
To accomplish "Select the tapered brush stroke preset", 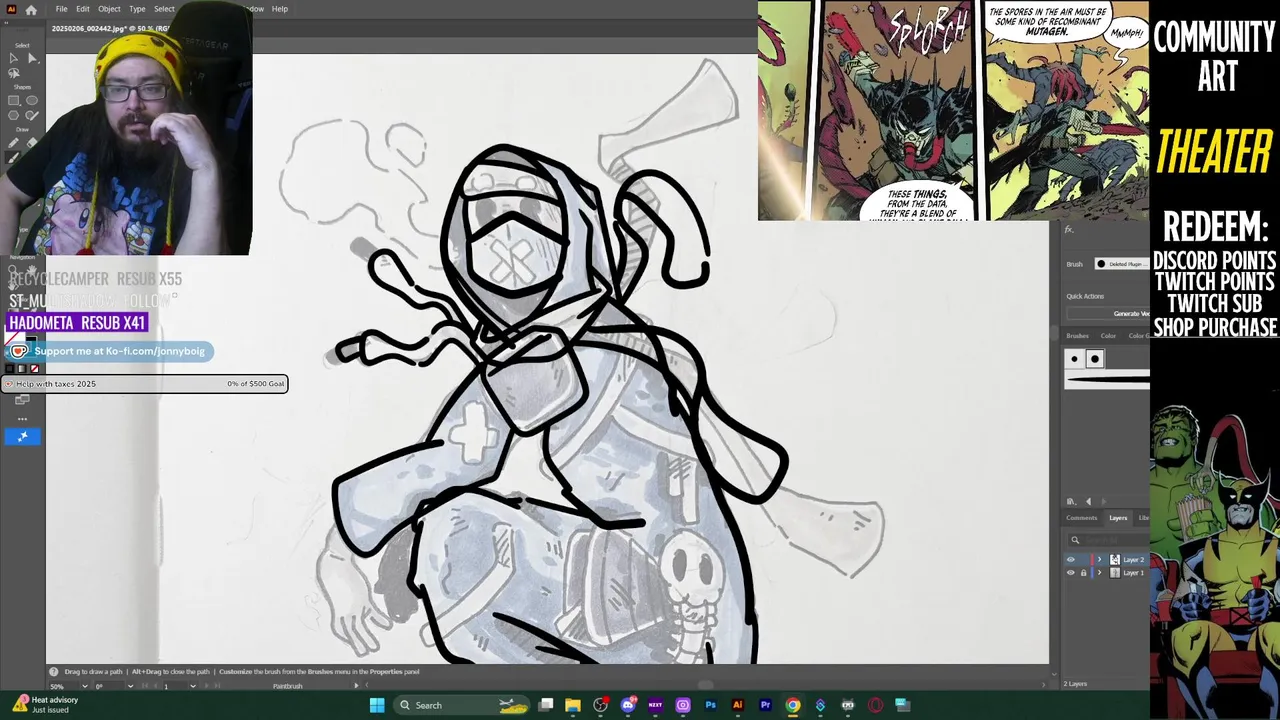I will [1108, 379].
